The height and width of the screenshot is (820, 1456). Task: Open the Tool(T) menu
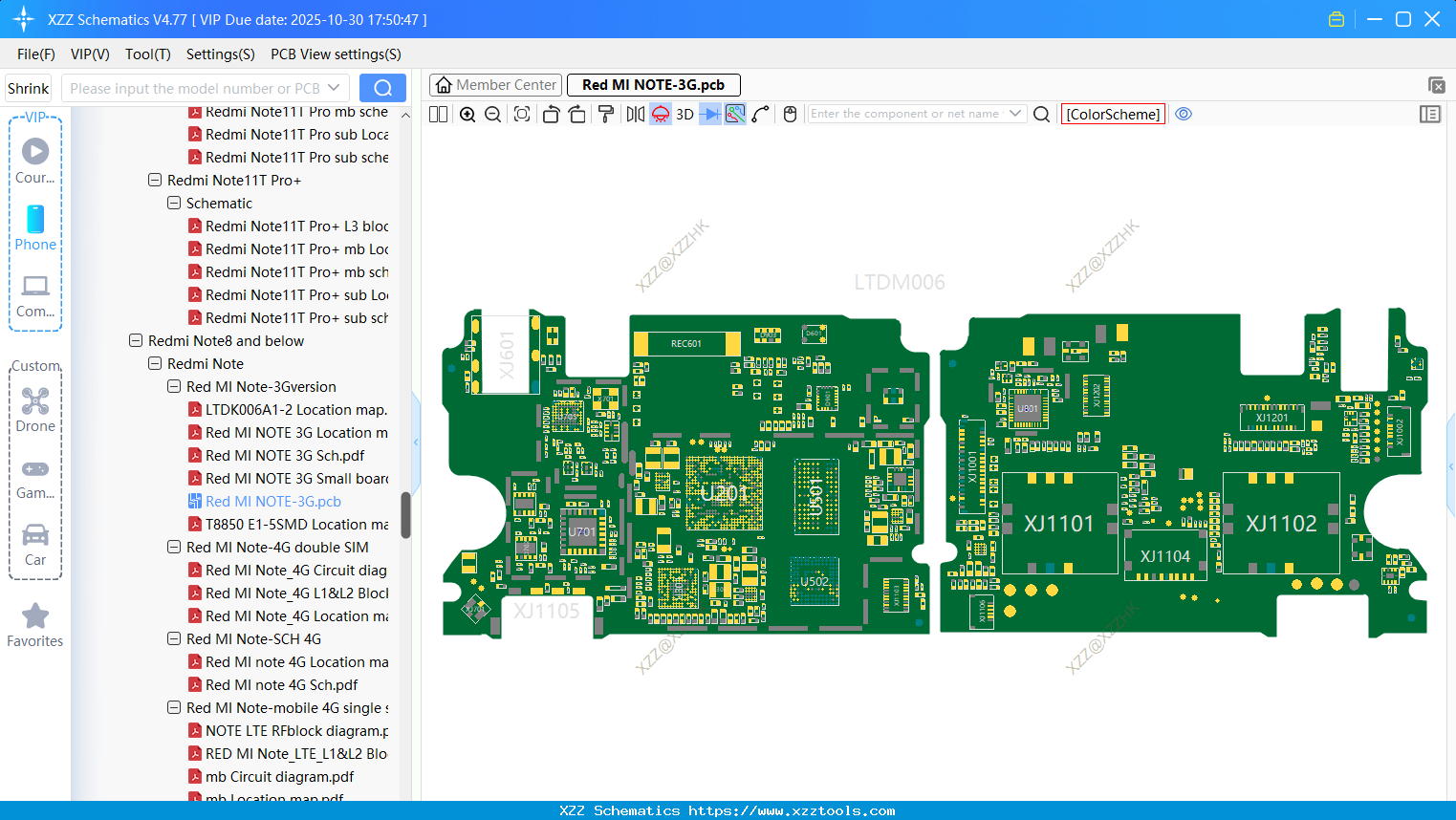tap(147, 54)
